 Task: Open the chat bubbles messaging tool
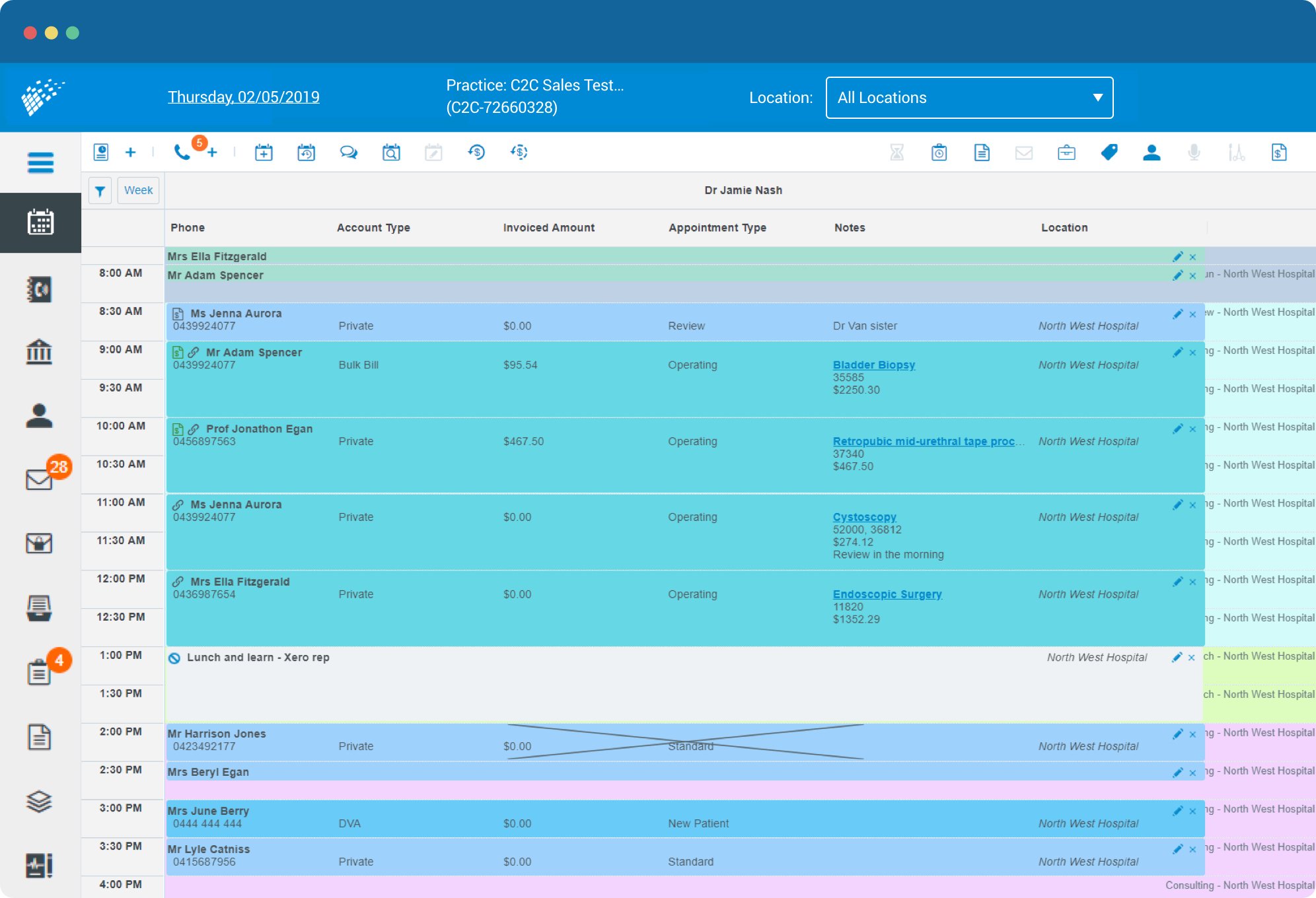[x=349, y=152]
